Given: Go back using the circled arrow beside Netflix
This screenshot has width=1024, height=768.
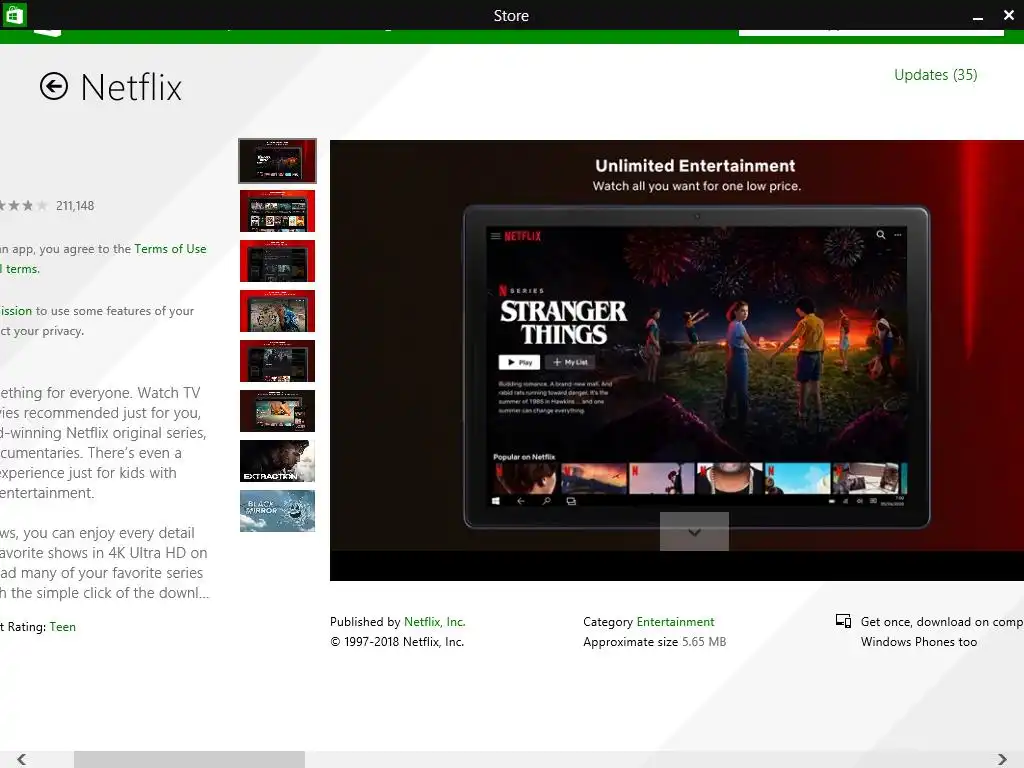Looking at the screenshot, I should [x=54, y=86].
